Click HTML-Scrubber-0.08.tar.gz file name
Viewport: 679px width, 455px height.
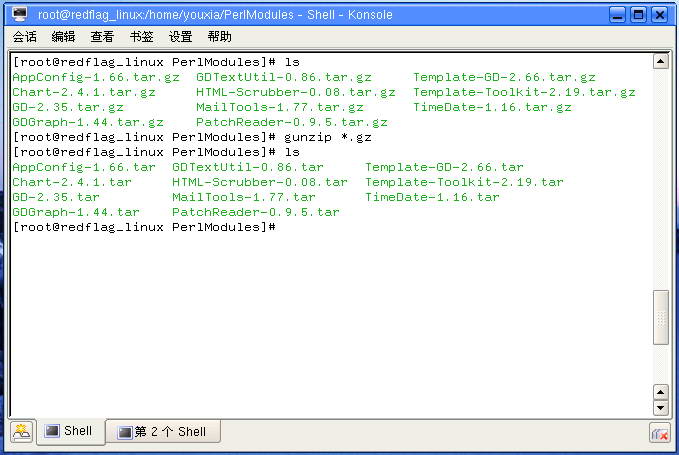[x=296, y=92]
